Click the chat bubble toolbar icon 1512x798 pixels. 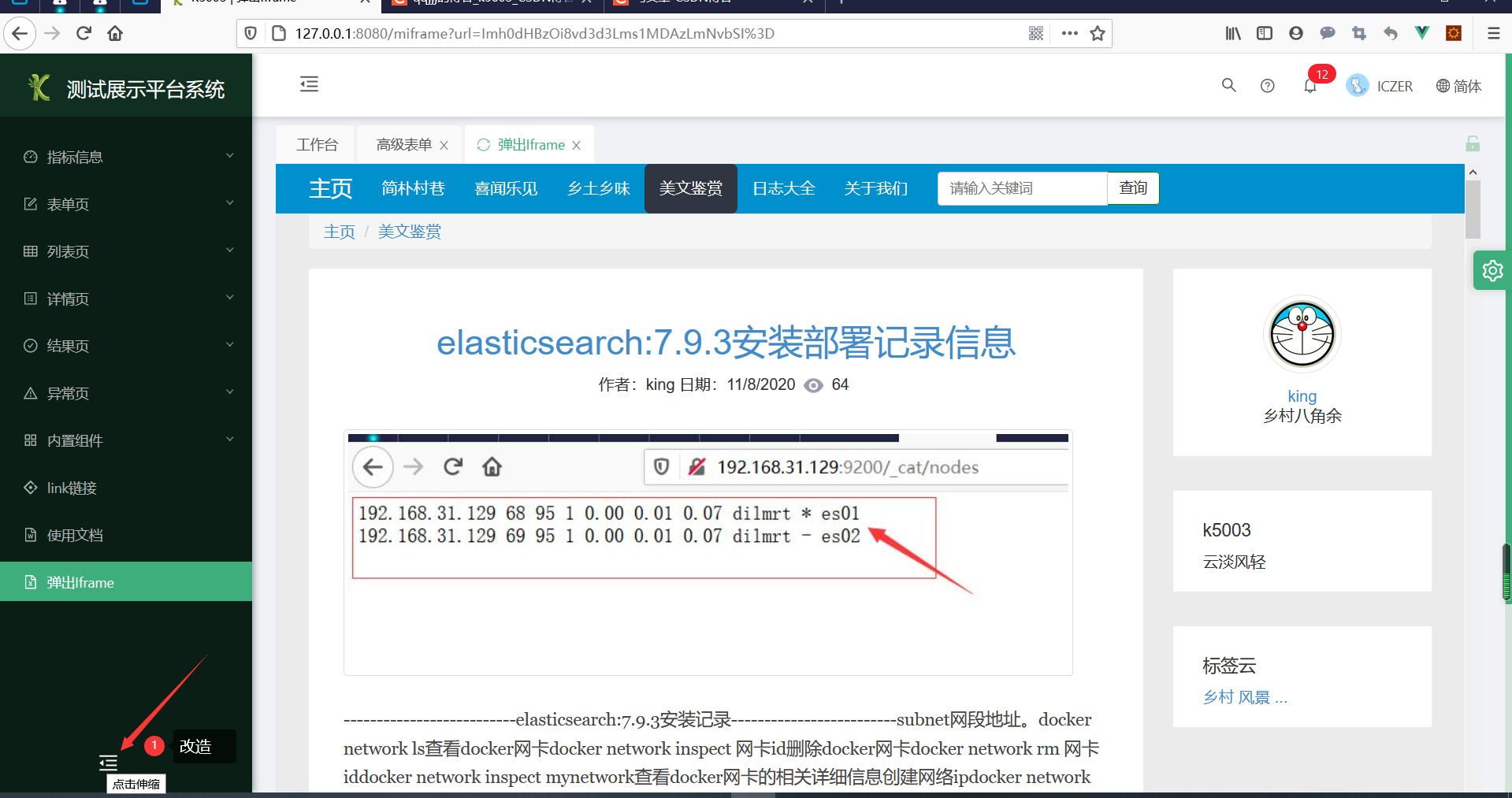1328,33
